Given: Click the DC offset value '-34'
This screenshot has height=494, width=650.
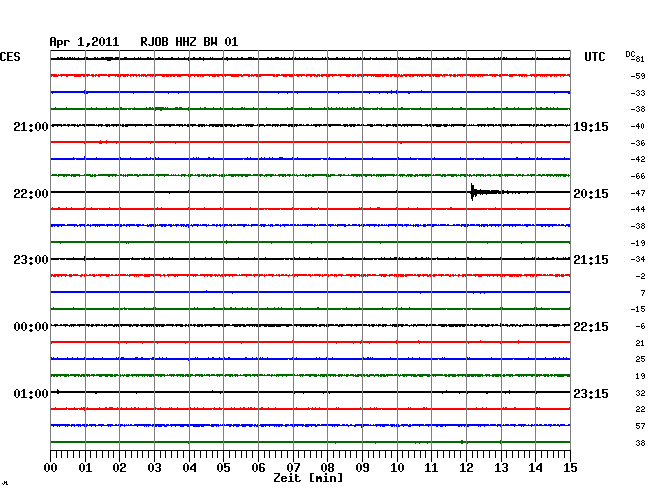Looking at the screenshot, I should (x=638, y=259).
